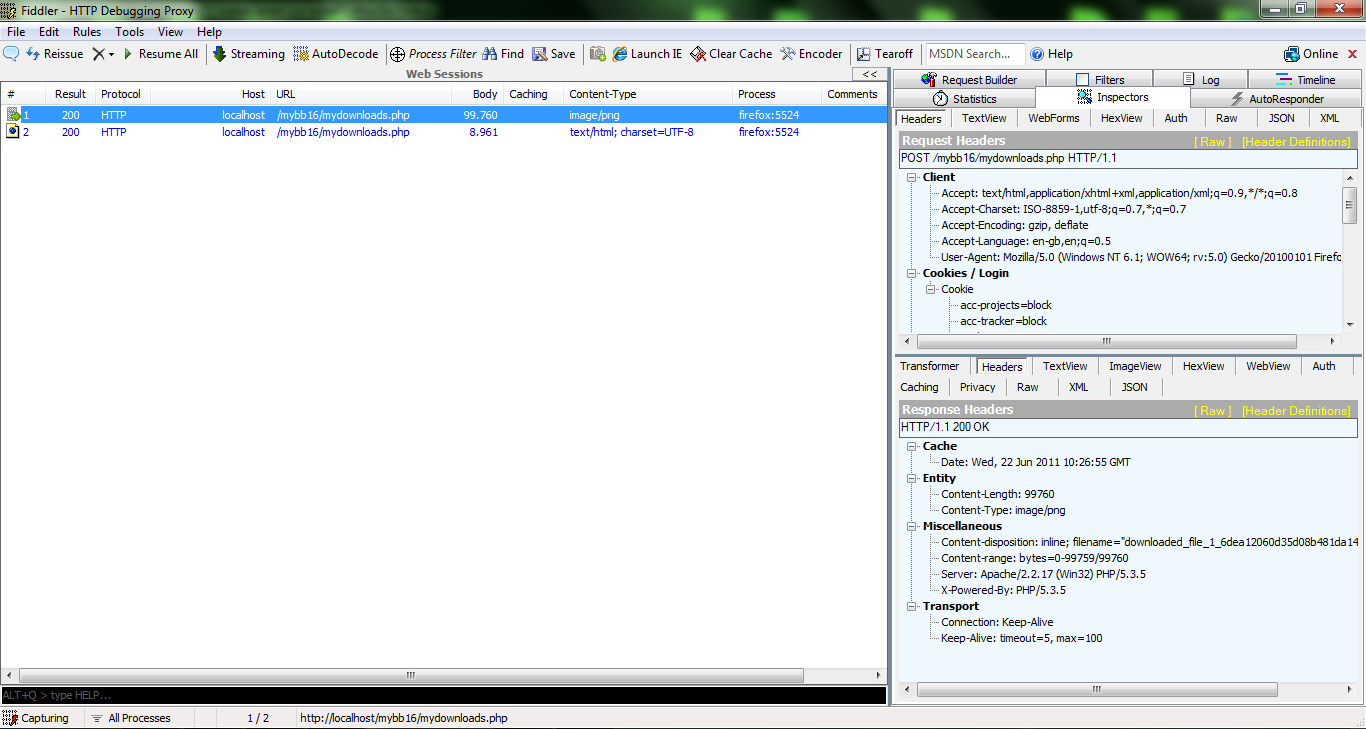This screenshot has height=729, width=1366.
Task: Switch to the AutoResponder tab
Action: pyautogui.click(x=1277, y=99)
